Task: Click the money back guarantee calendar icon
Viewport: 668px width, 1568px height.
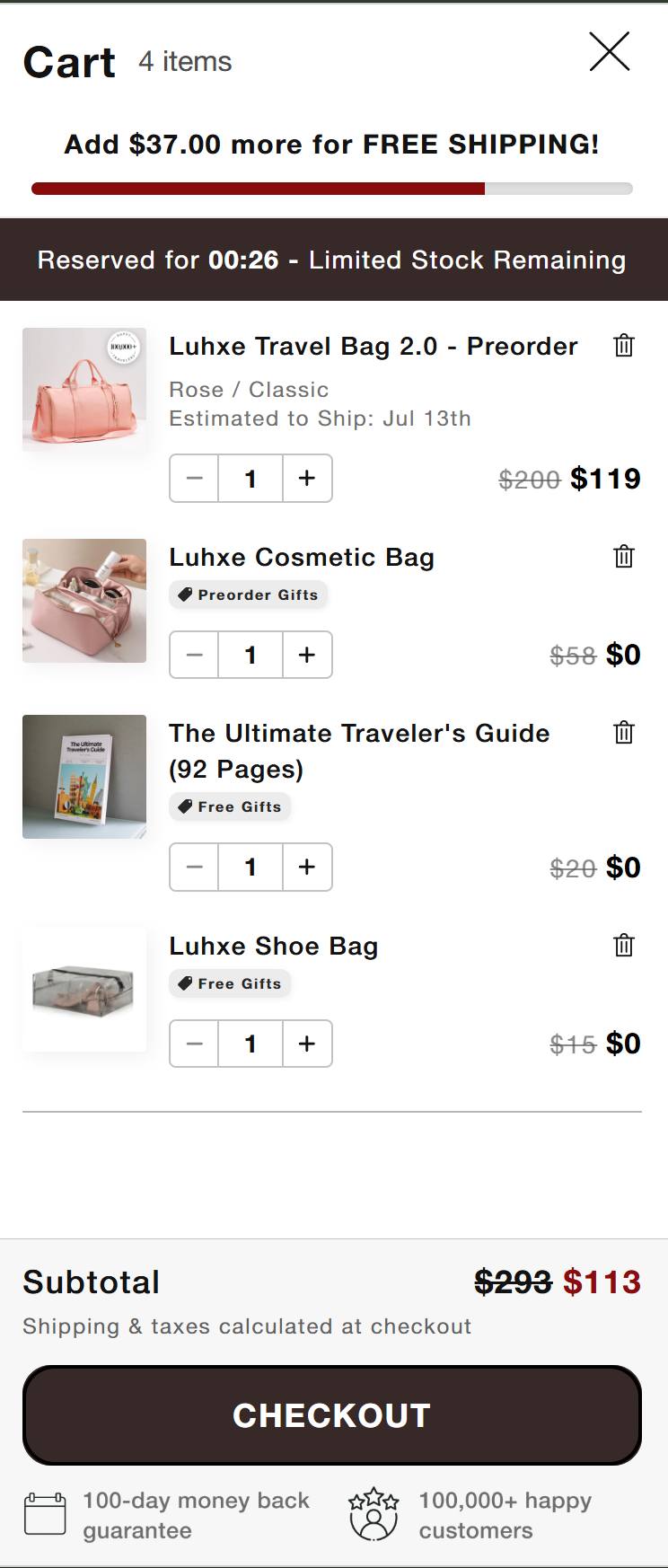Action: 45,1514
